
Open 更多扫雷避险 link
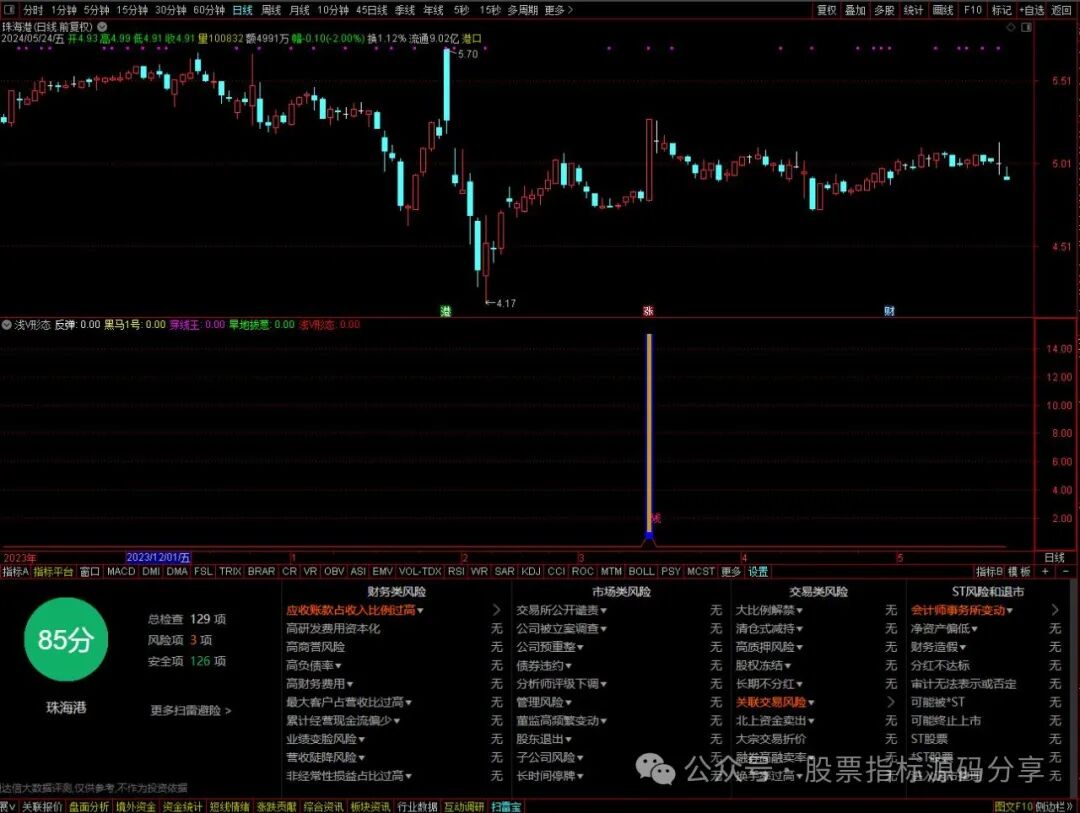coord(191,710)
